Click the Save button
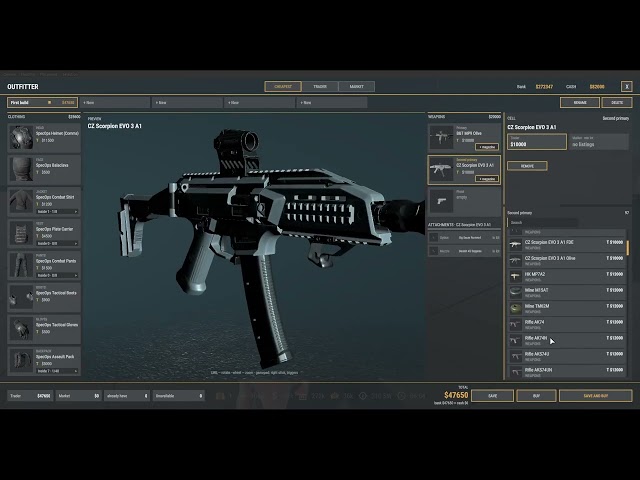 click(493, 396)
